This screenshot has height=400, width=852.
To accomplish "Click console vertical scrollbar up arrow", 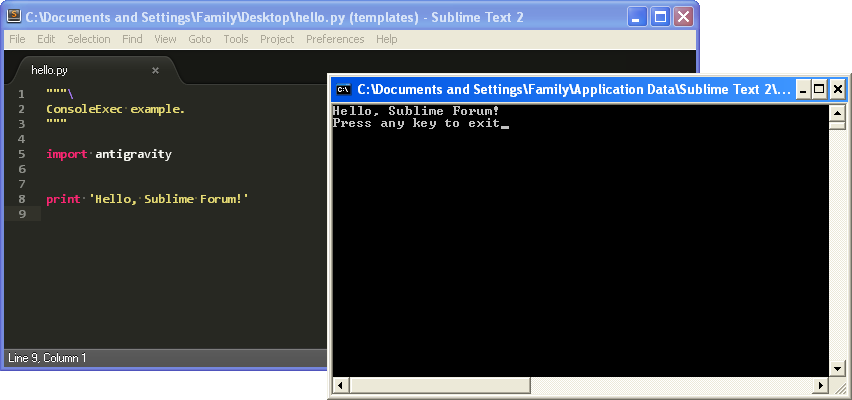I will pyautogui.click(x=837, y=111).
